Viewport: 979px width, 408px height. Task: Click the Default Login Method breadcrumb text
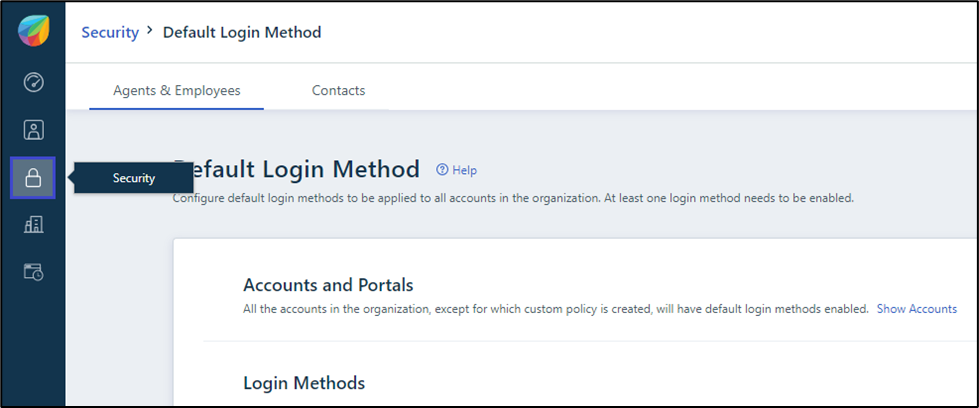coord(242,32)
